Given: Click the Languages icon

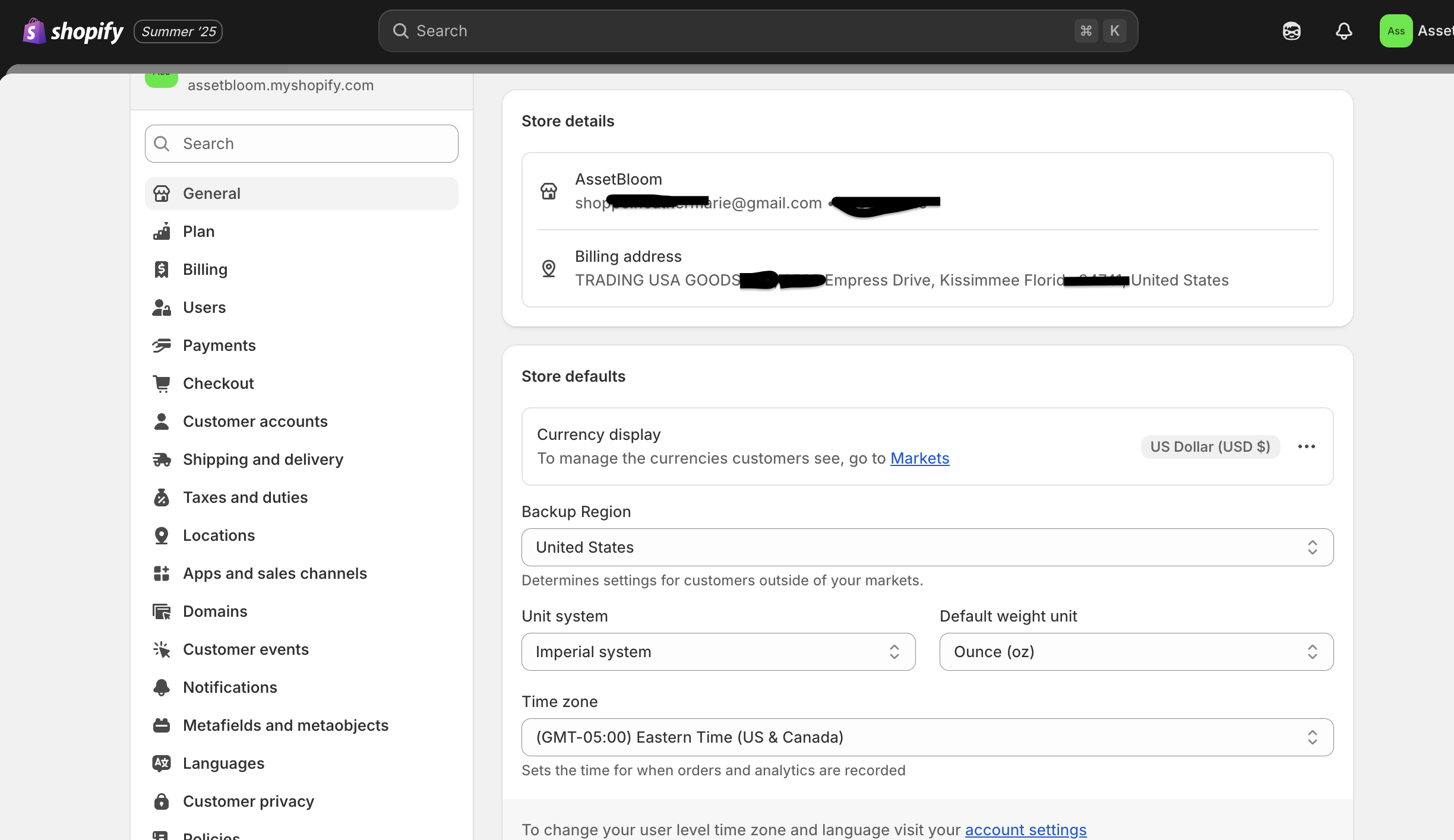Looking at the screenshot, I should 162,763.
